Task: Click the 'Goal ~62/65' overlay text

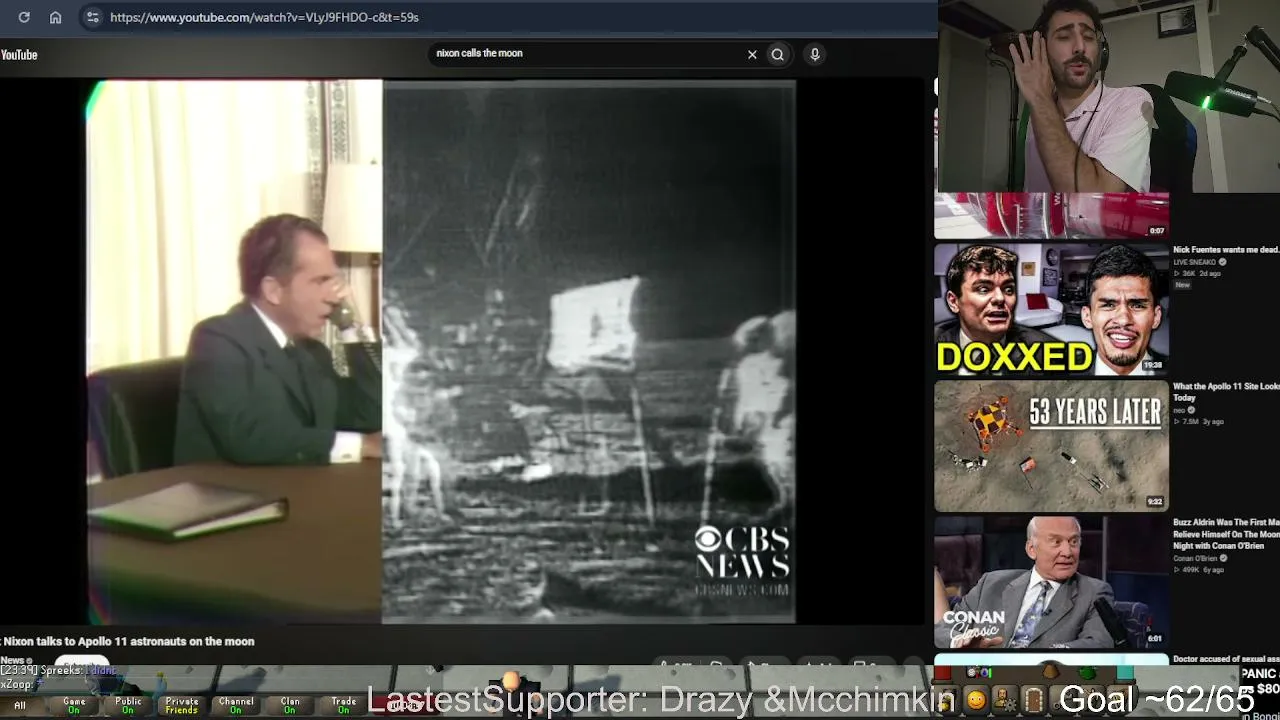Action: pyautogui.click(x=1157, y=700)
